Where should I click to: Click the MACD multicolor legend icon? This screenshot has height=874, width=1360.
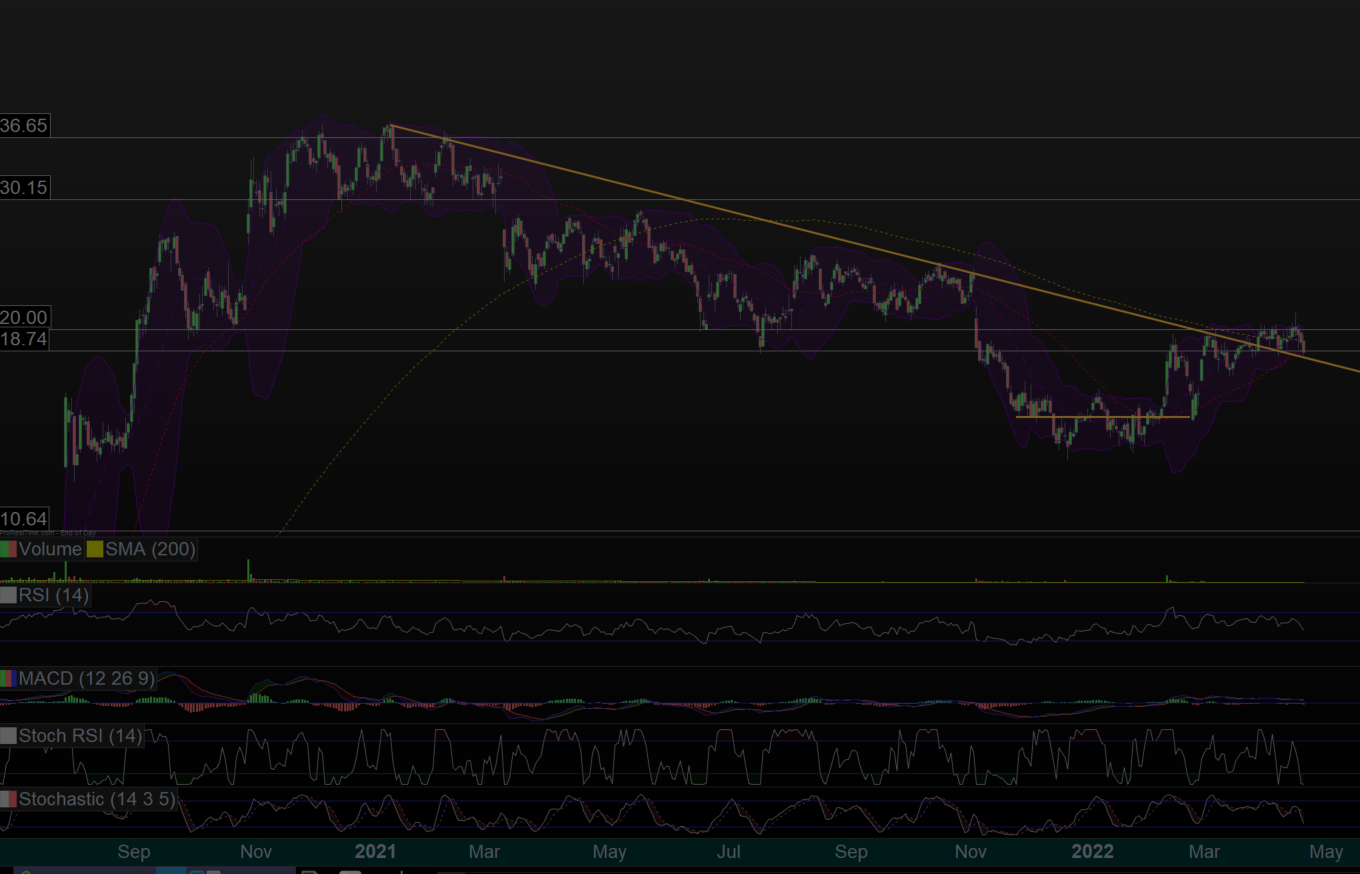(x=9, y=679)
